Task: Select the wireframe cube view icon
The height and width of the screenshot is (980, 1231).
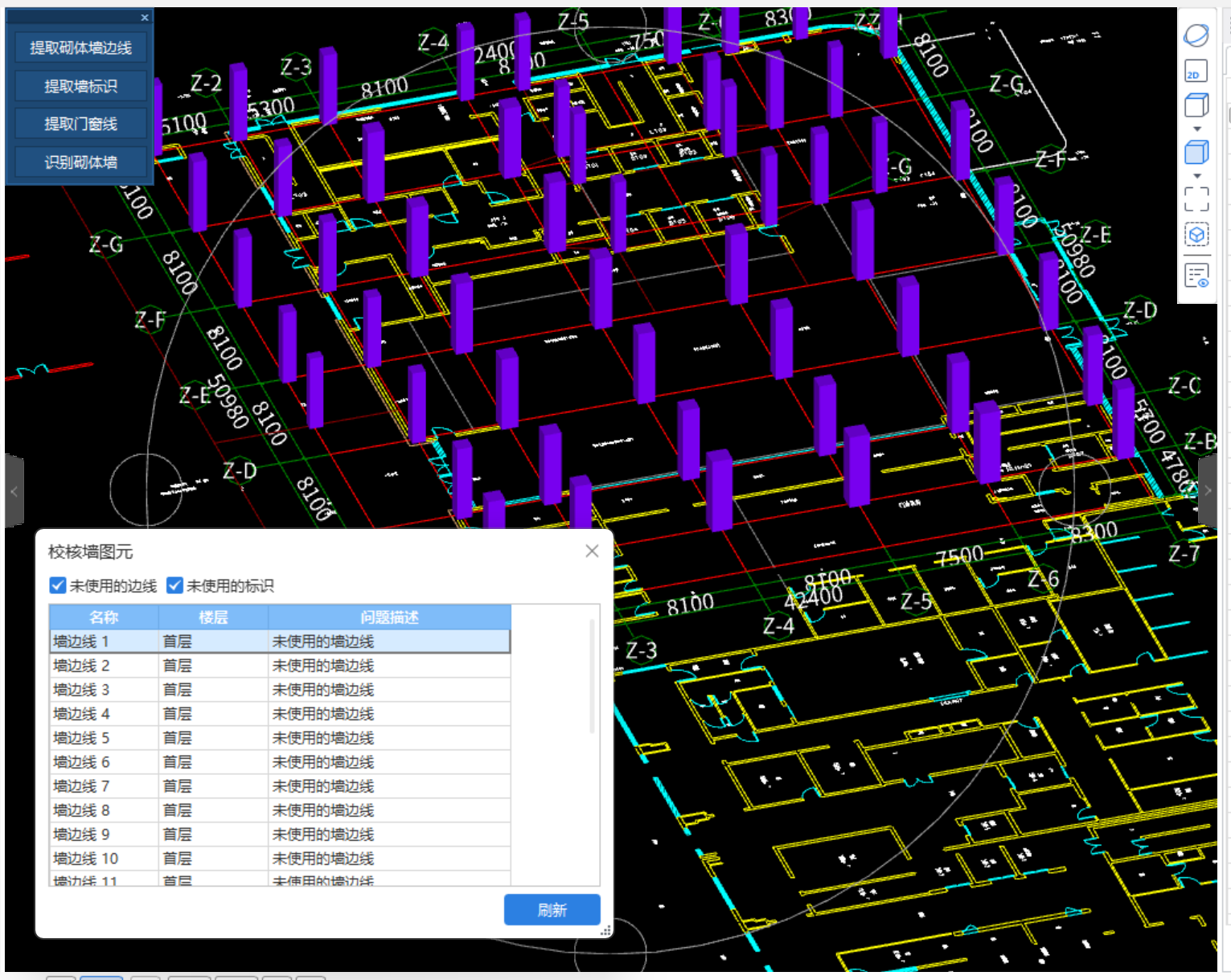Action: 1196,105
